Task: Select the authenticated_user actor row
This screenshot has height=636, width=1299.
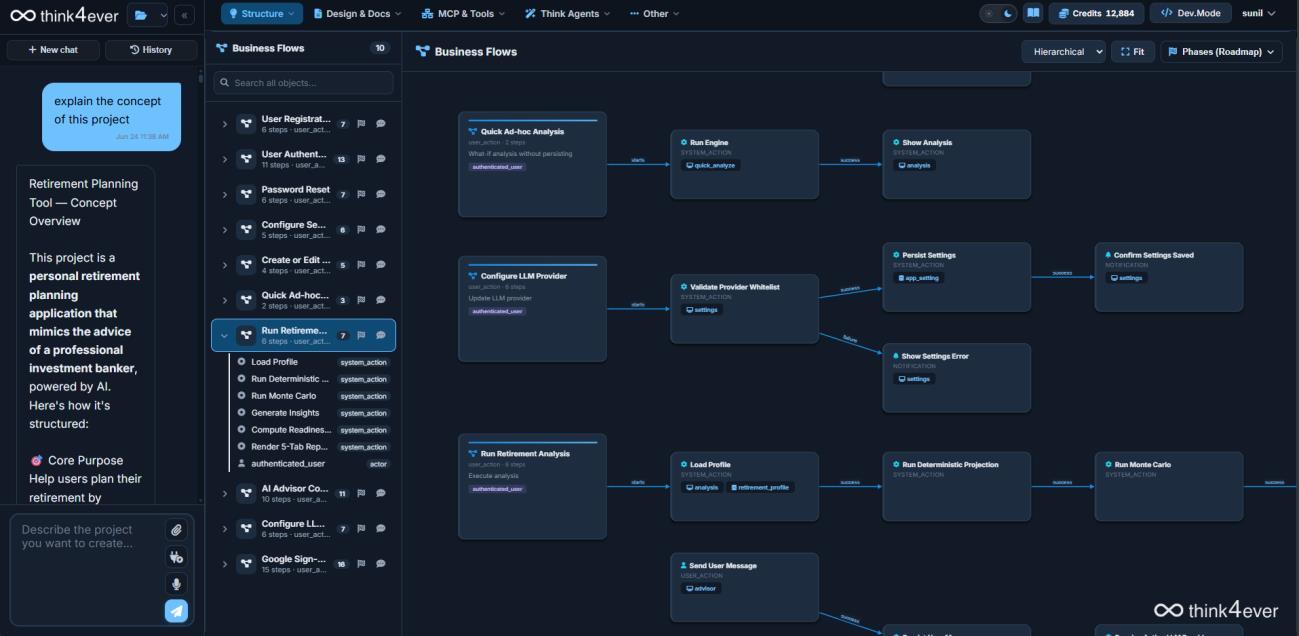Action: 312,464
